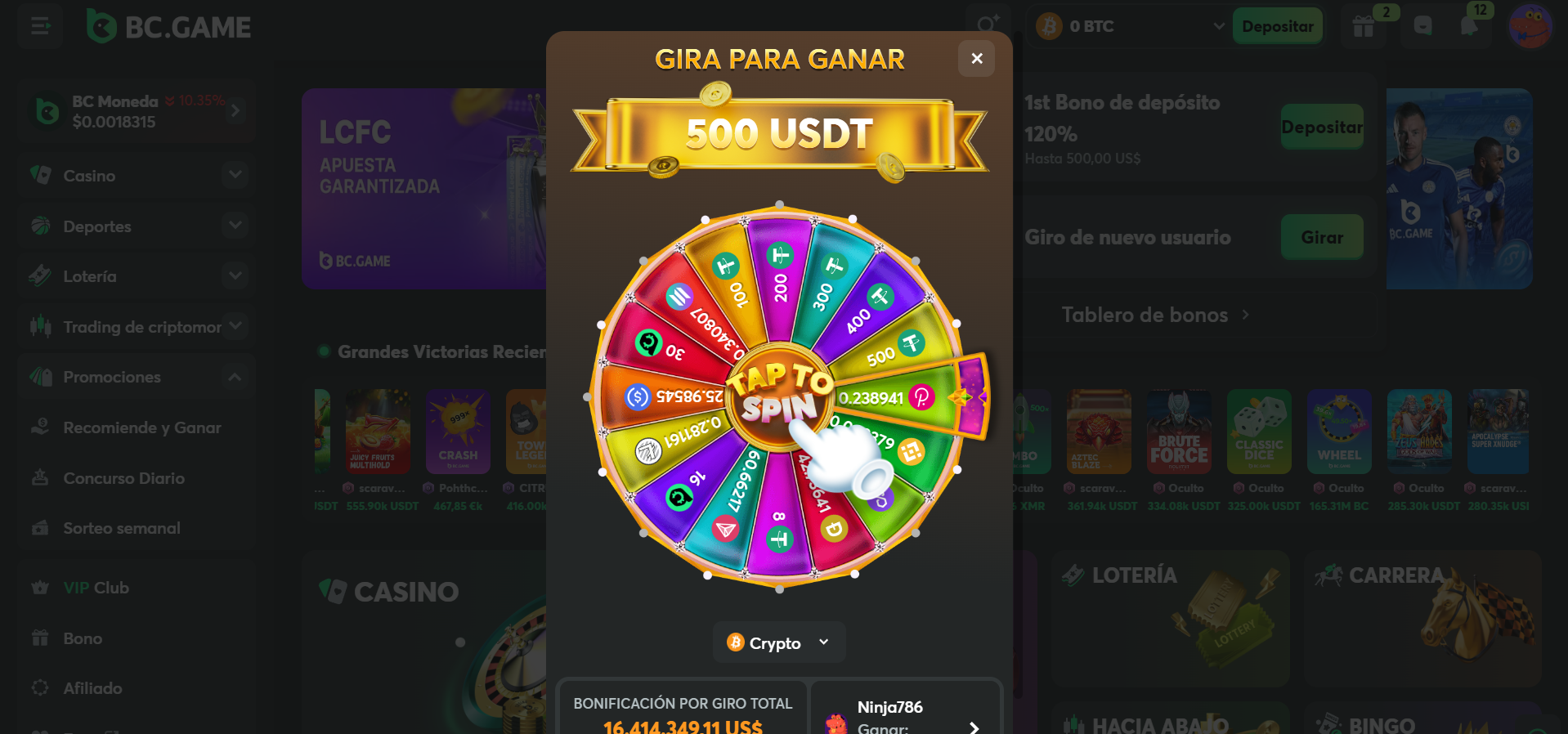Click the green Depositar header button
The image size is (1568, 734).
click(x=1278, y=26)
